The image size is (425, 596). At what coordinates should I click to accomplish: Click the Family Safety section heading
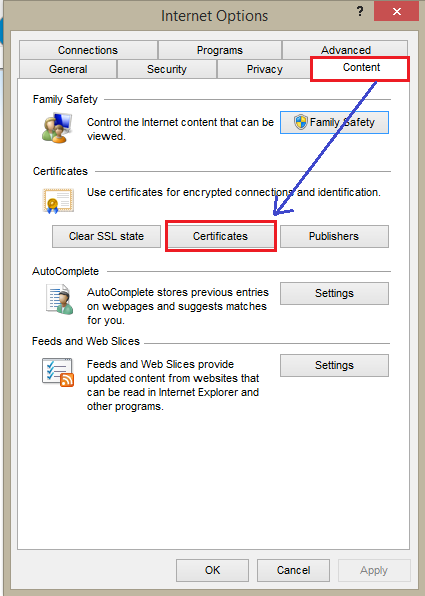65,99
